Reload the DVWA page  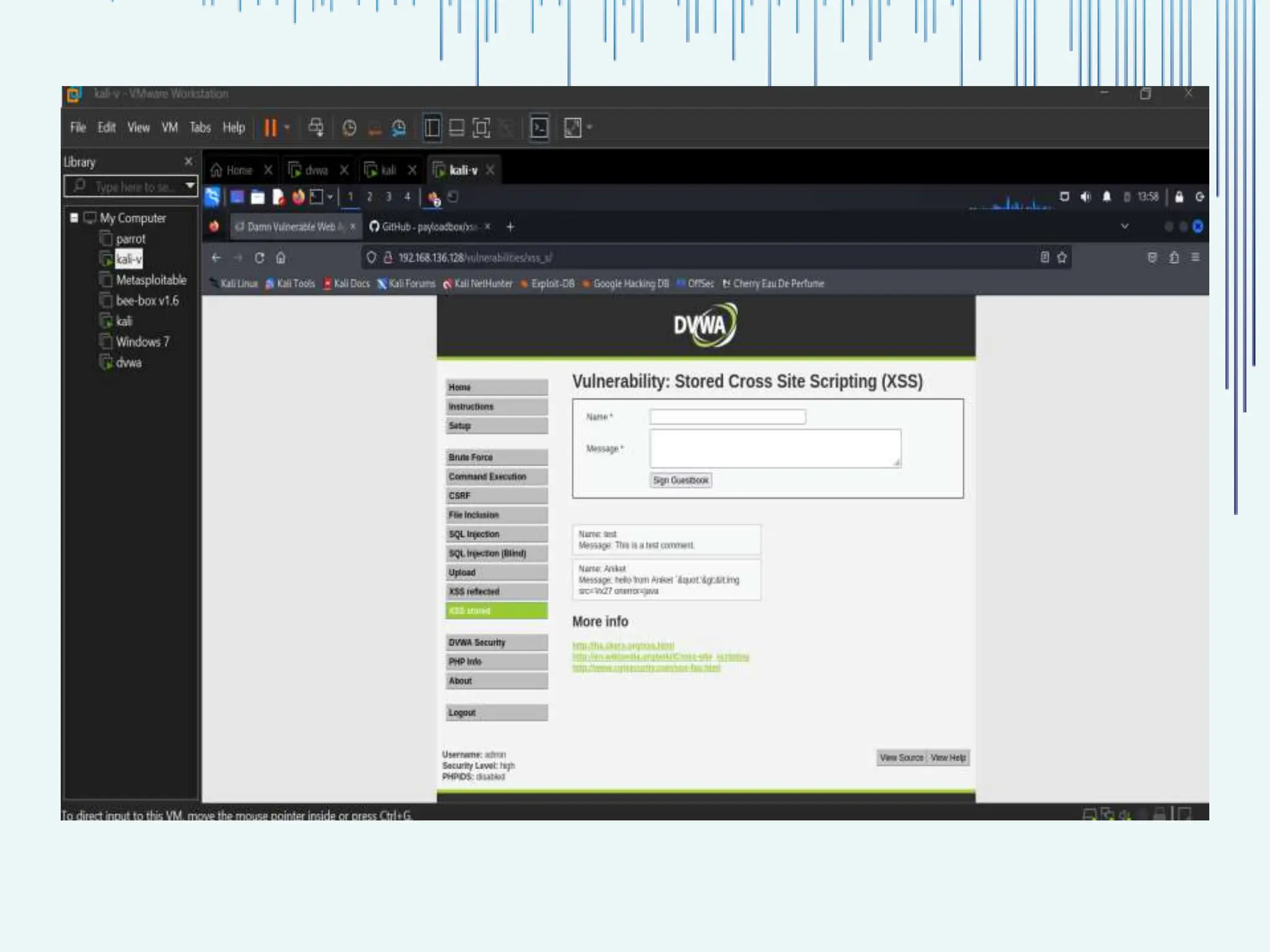[259, 257]
